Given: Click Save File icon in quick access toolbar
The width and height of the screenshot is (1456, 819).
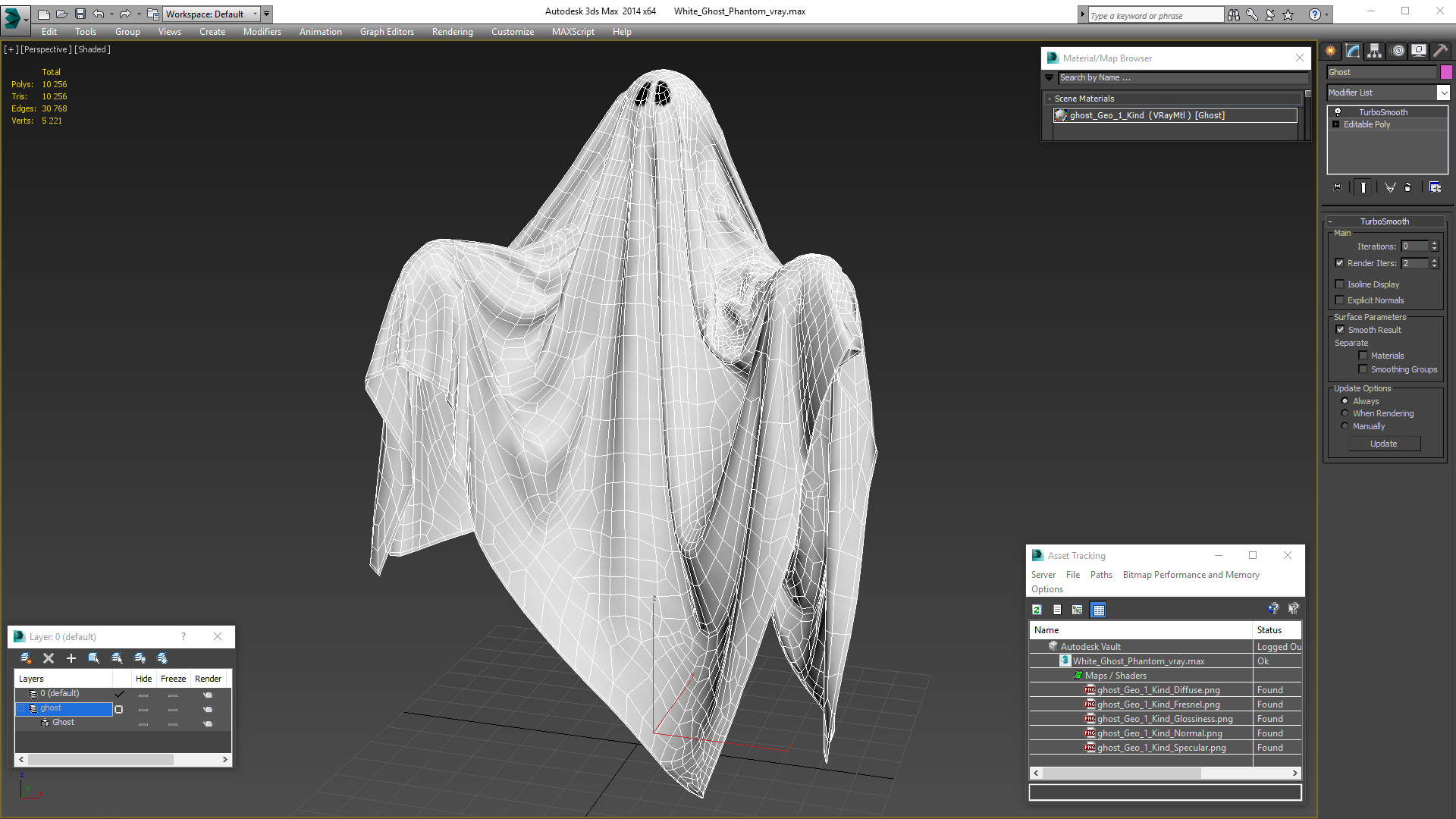Looking at the screenshot, I should 80,14.
